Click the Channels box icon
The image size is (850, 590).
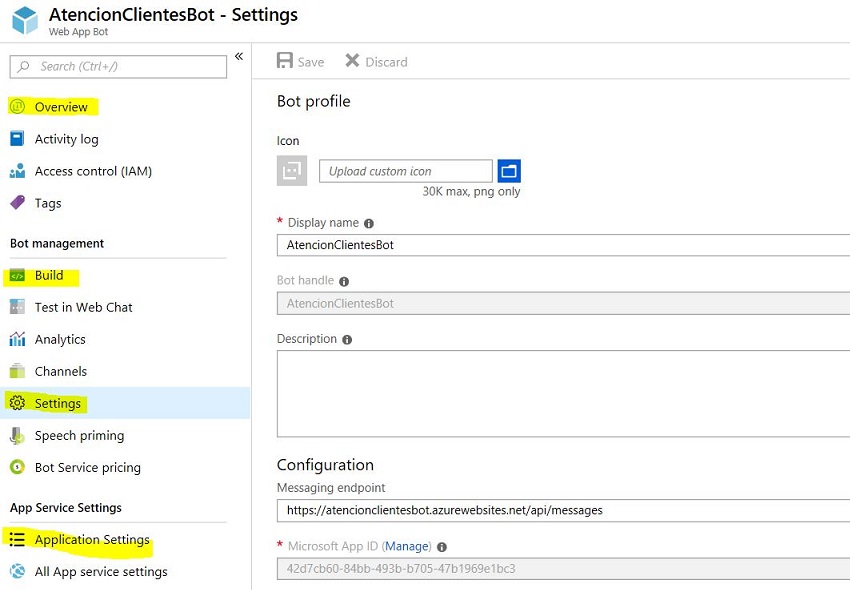(x=17, y=370)
